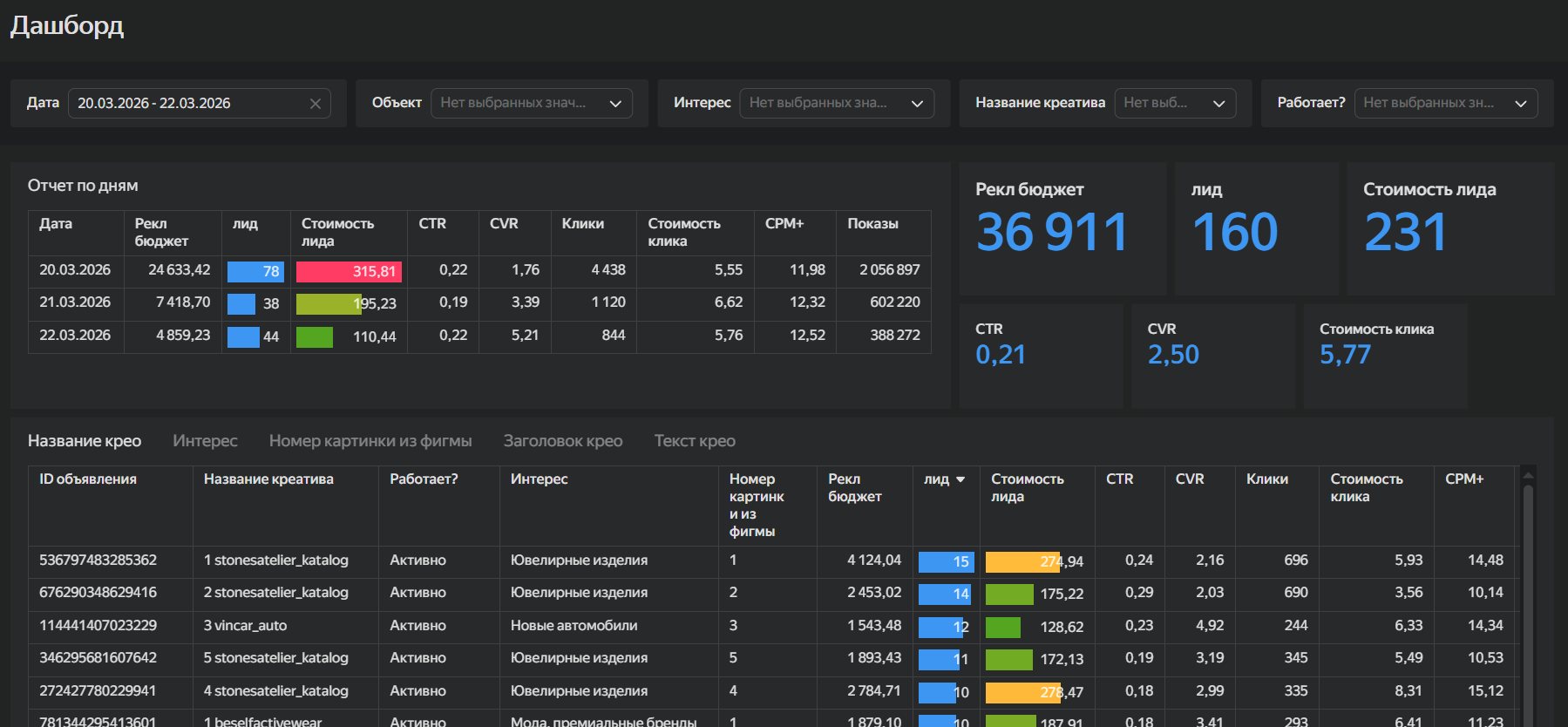Switch to the Текст крео tab
The width and height of the screenshot is (1568, 727).
695,441
